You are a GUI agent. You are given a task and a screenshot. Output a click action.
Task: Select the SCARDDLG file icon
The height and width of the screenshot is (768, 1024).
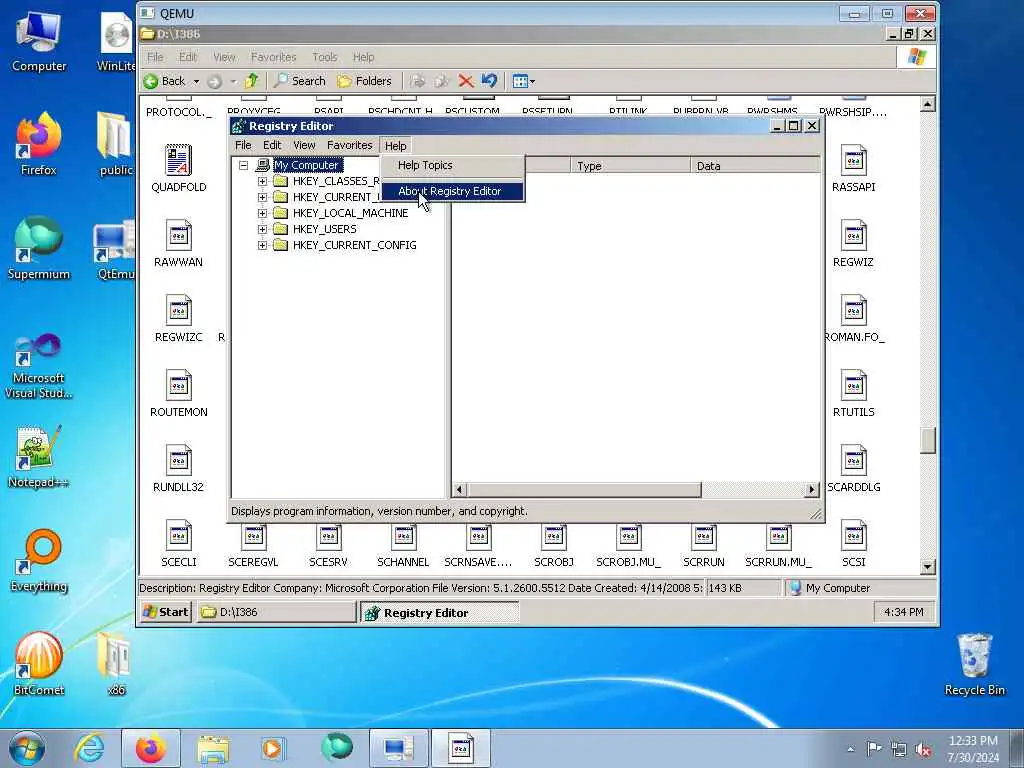[x=854, y=469]
